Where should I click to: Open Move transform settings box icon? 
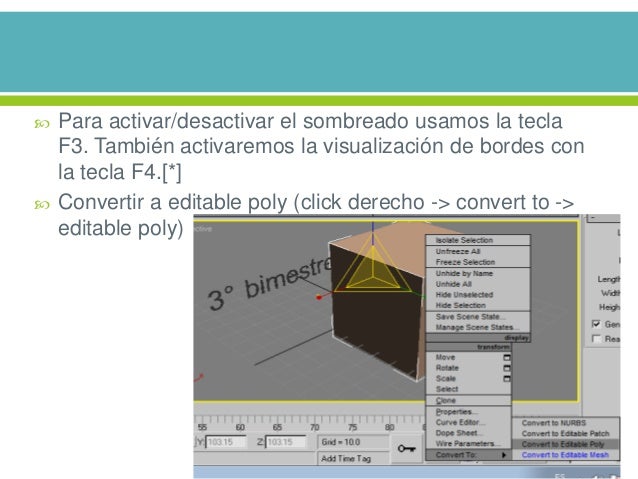click(x=507, y=357)
